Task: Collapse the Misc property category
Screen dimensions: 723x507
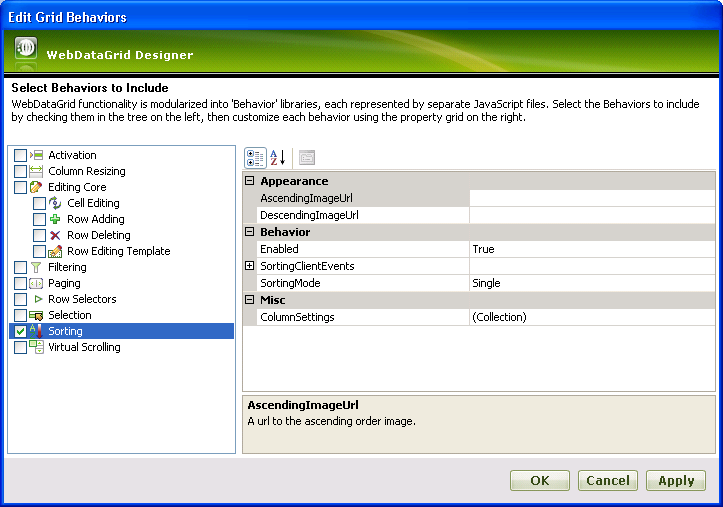Action: 250,300
